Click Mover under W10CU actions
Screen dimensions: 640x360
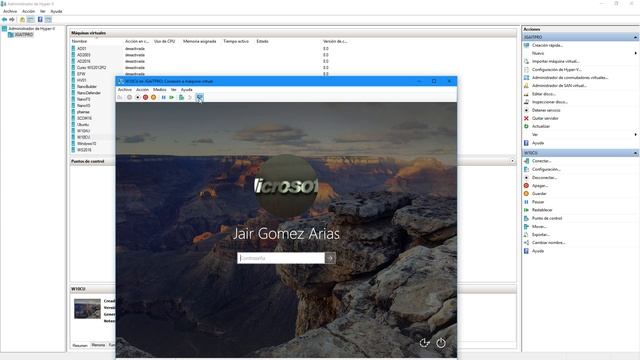tap(539, 227)
